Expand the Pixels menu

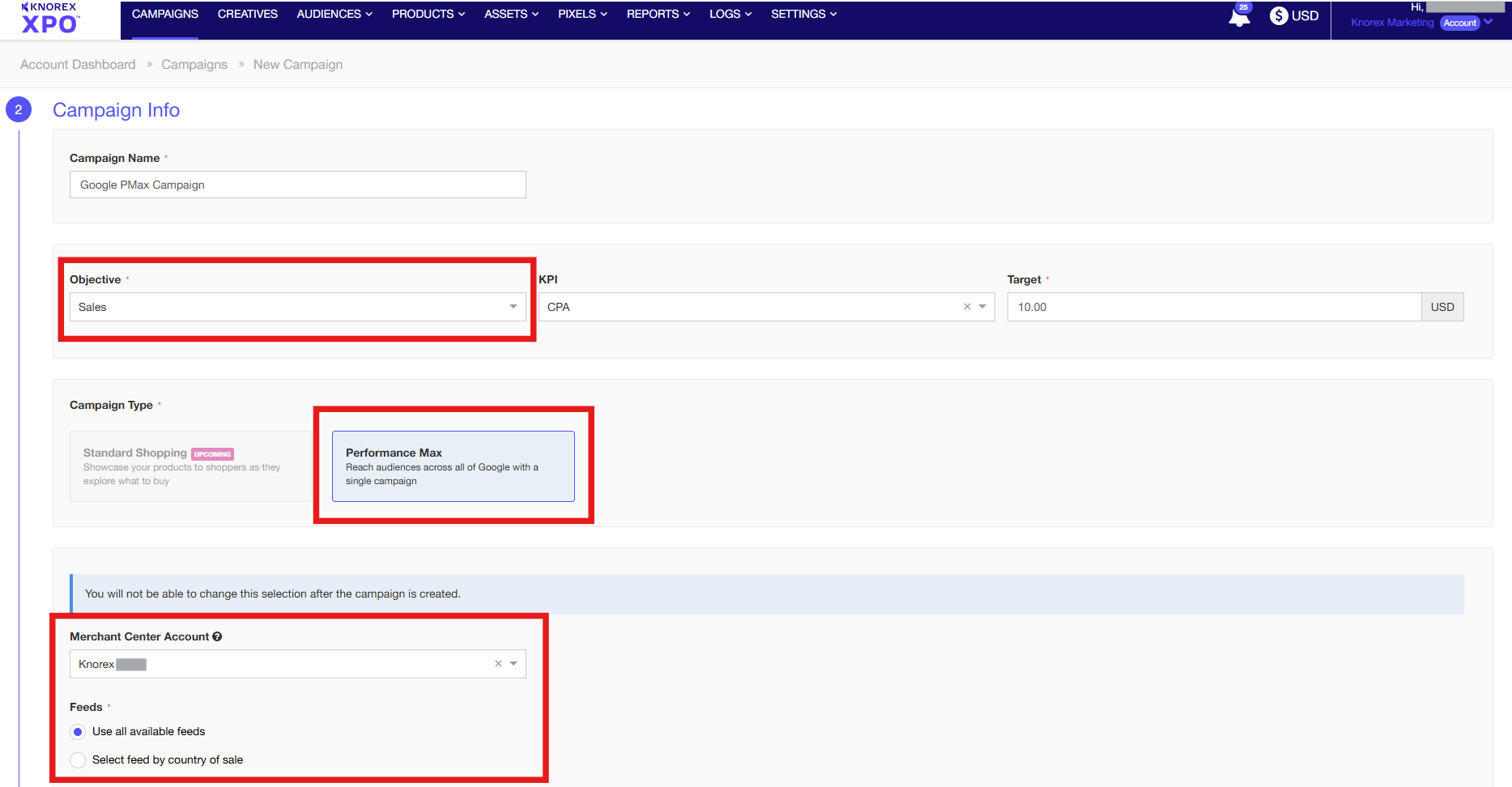coord(582,15)
